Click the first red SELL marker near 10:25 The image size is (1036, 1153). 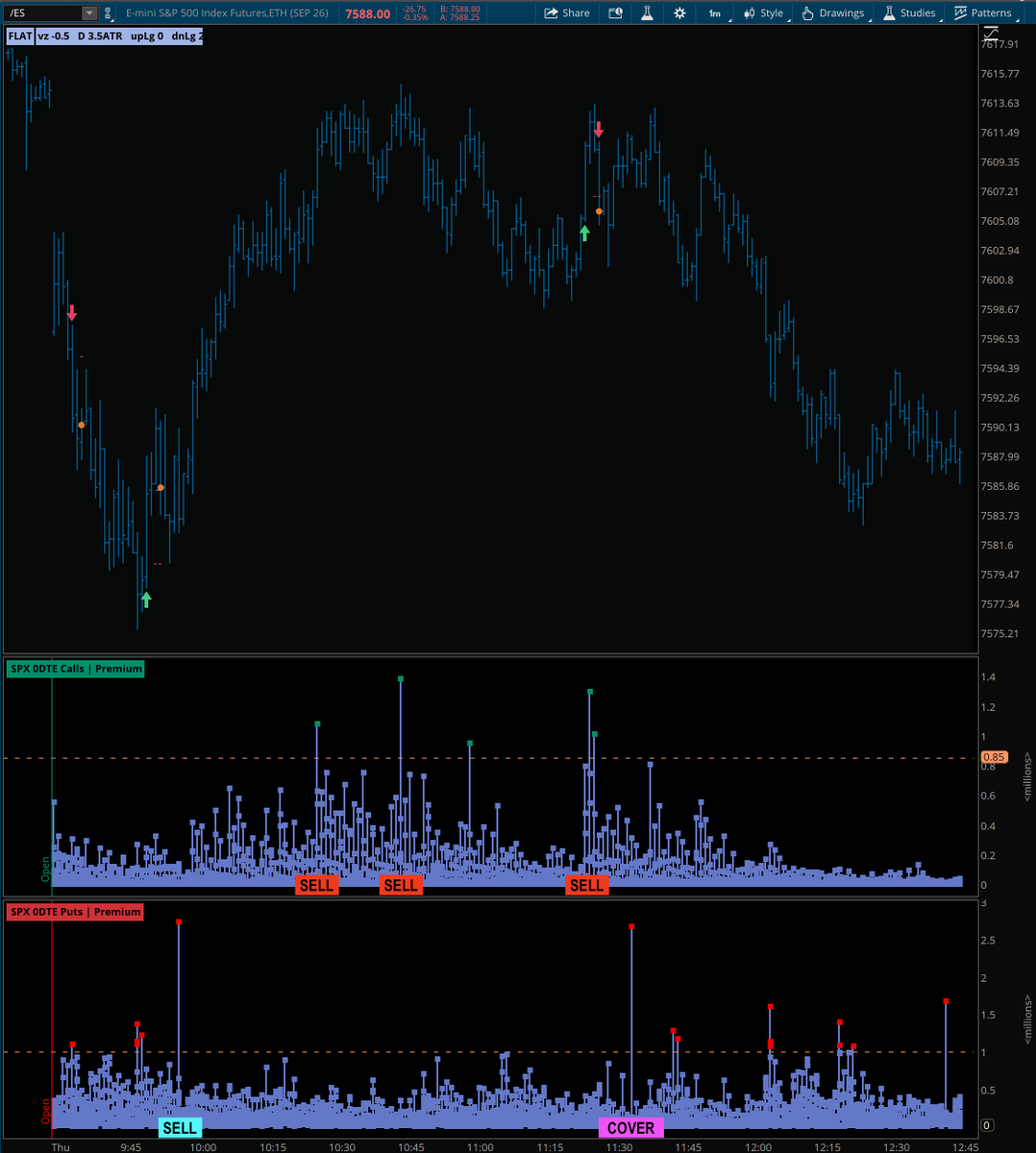pos(316,885)
